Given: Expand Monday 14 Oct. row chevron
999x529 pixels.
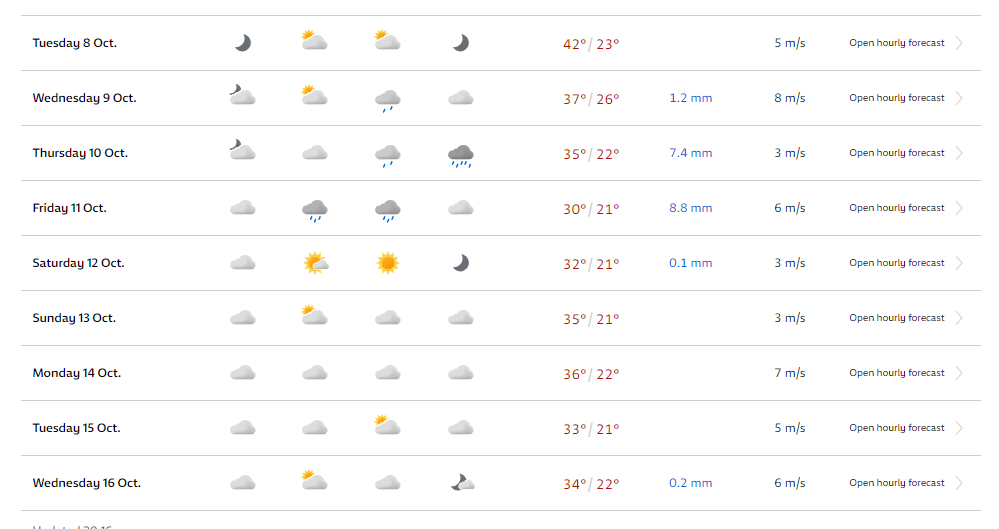Looking at the screenshot, I should tap(959, 373).
